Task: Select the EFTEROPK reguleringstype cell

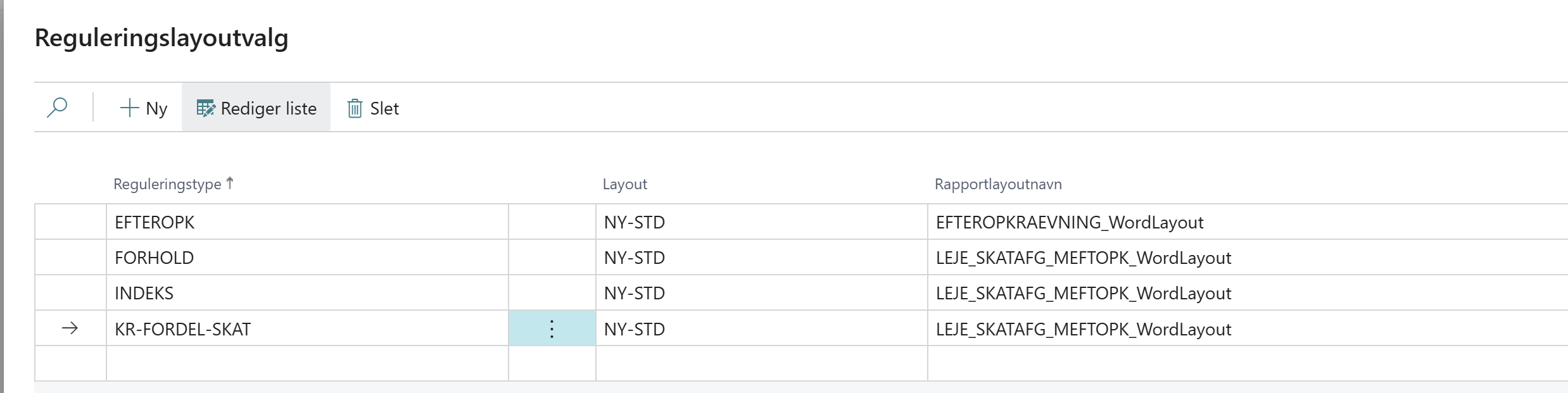Action: (307, 222)
